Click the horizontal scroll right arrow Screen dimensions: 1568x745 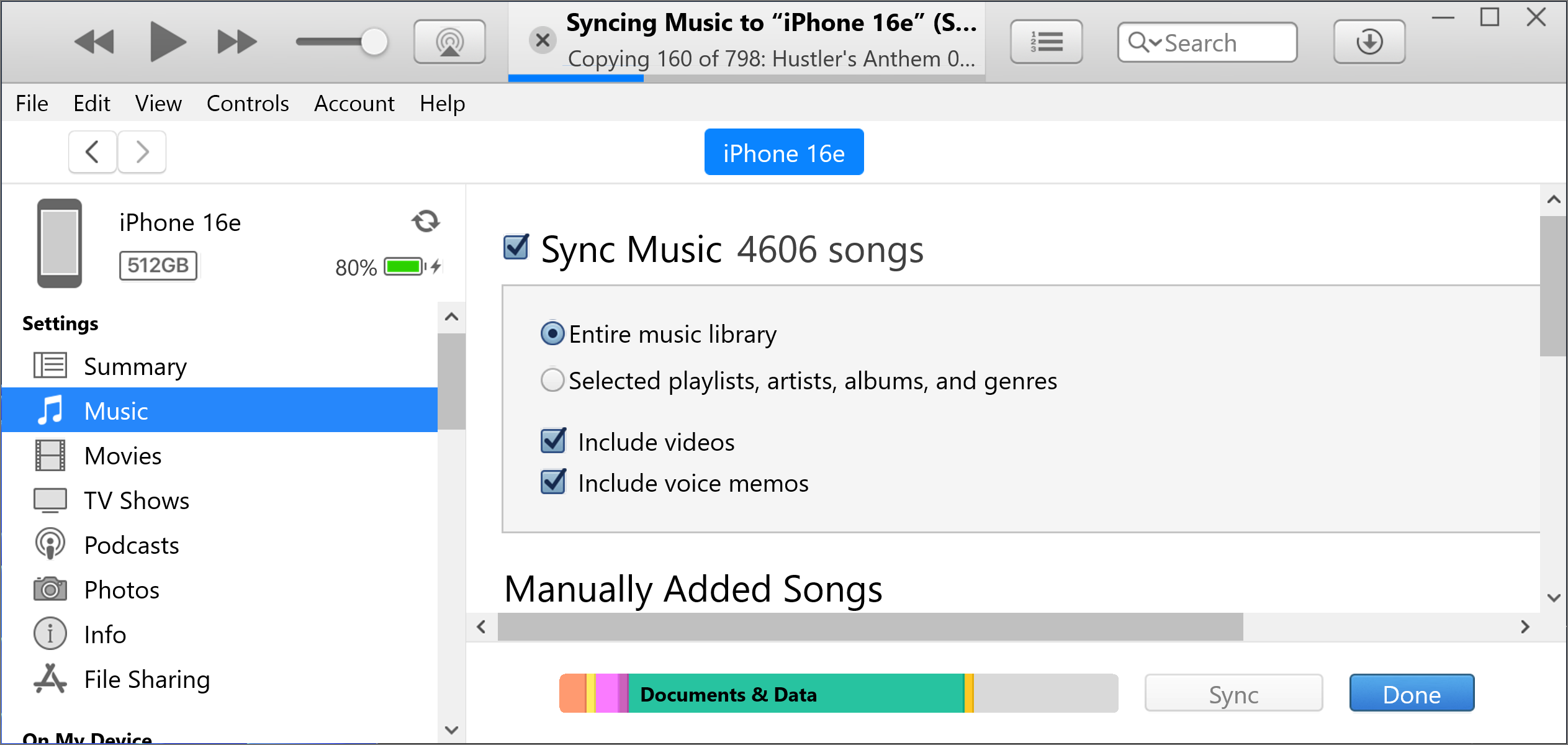pyautogui.click(x=1525, y=627)
